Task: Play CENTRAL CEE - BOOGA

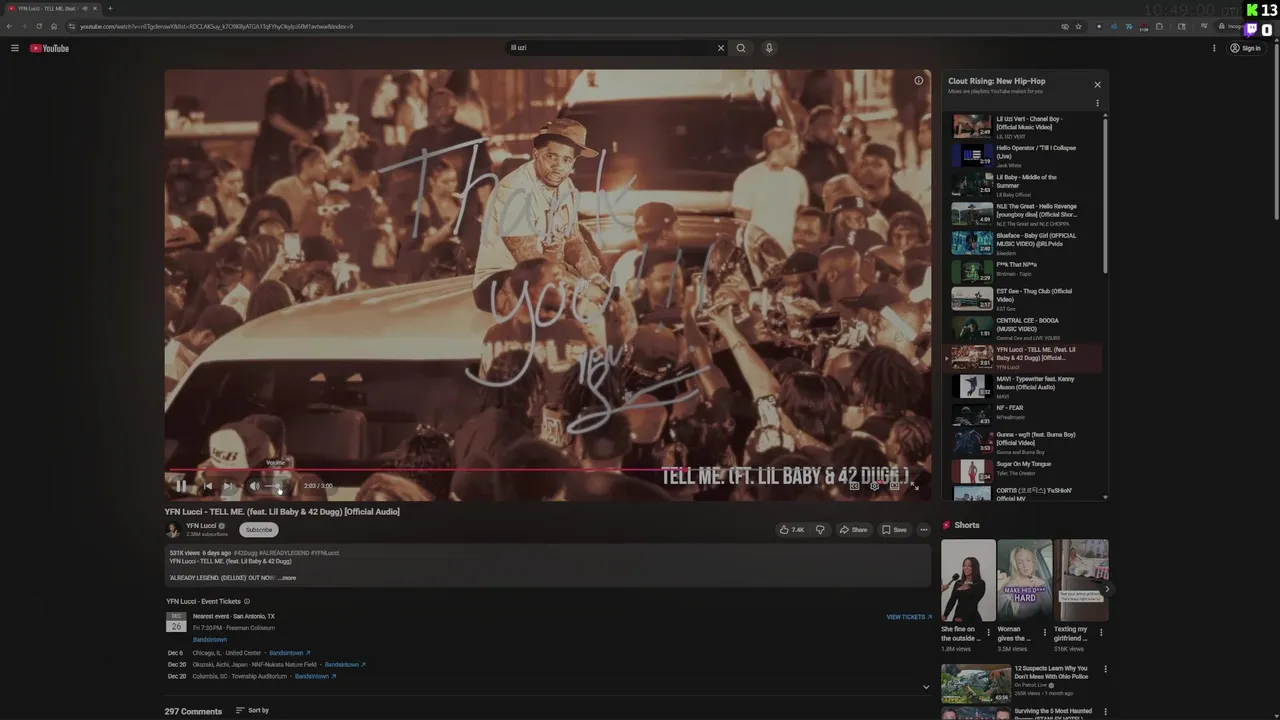Action: (1022, 328)
